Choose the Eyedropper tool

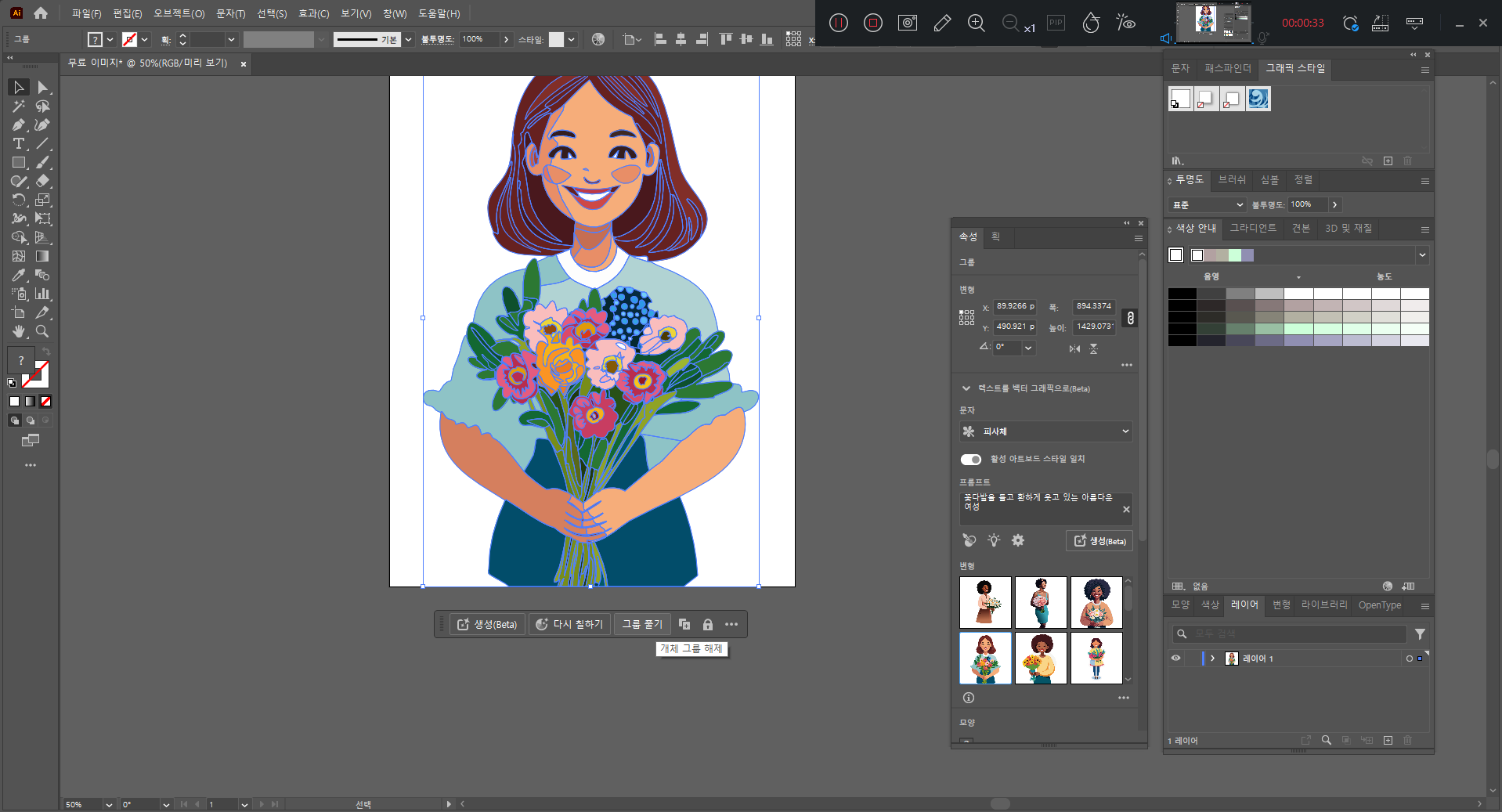click(18, 276)
